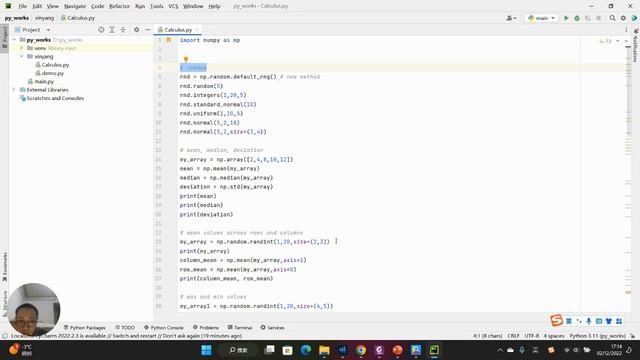Viewport: 640px width, 360px height.
Task: Open demo.py in project tree
Action: (x=49, y=73)
